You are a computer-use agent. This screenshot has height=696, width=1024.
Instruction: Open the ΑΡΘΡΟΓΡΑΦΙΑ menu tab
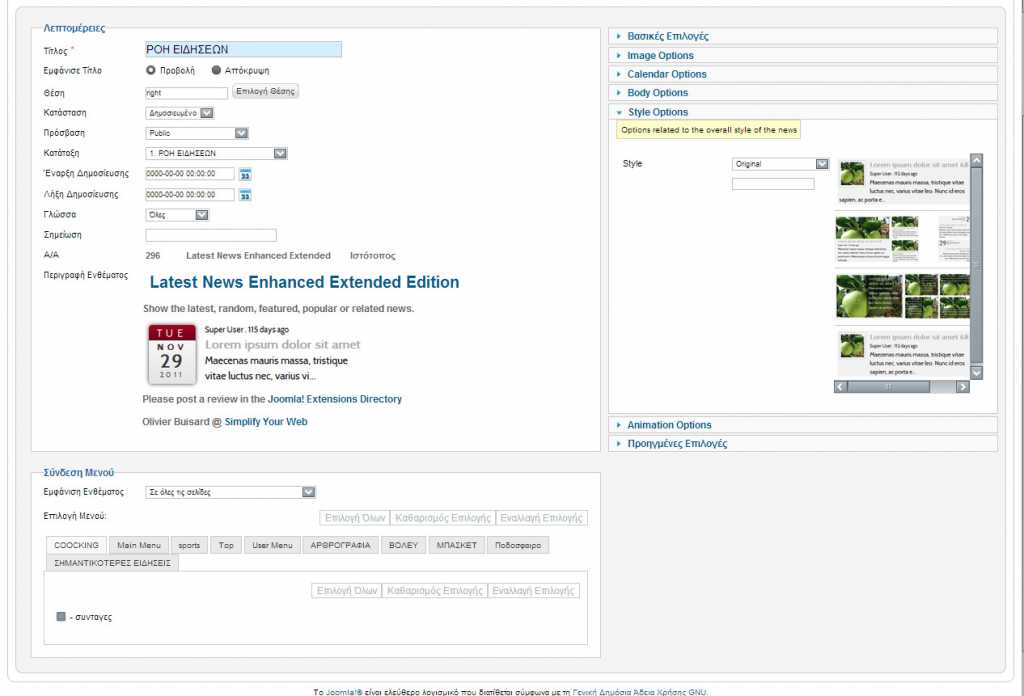(340, 545)
